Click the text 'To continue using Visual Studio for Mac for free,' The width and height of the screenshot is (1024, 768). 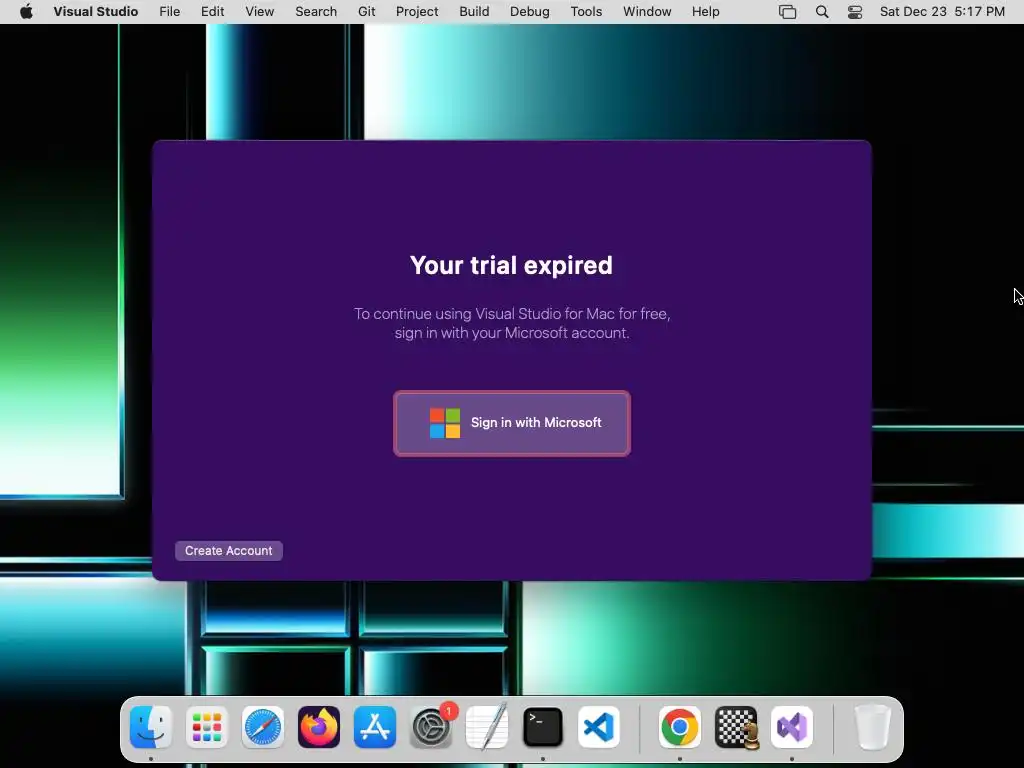[x=512, y=313]
